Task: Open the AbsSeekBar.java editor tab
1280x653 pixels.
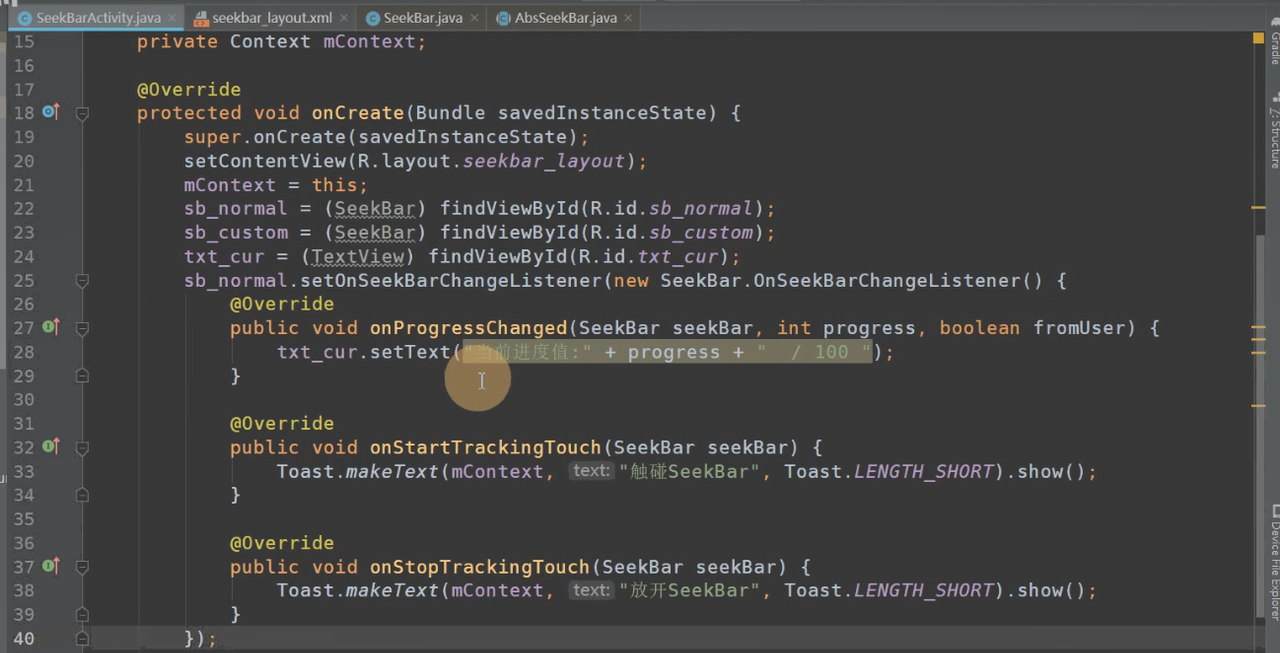Action: point(565,18)
